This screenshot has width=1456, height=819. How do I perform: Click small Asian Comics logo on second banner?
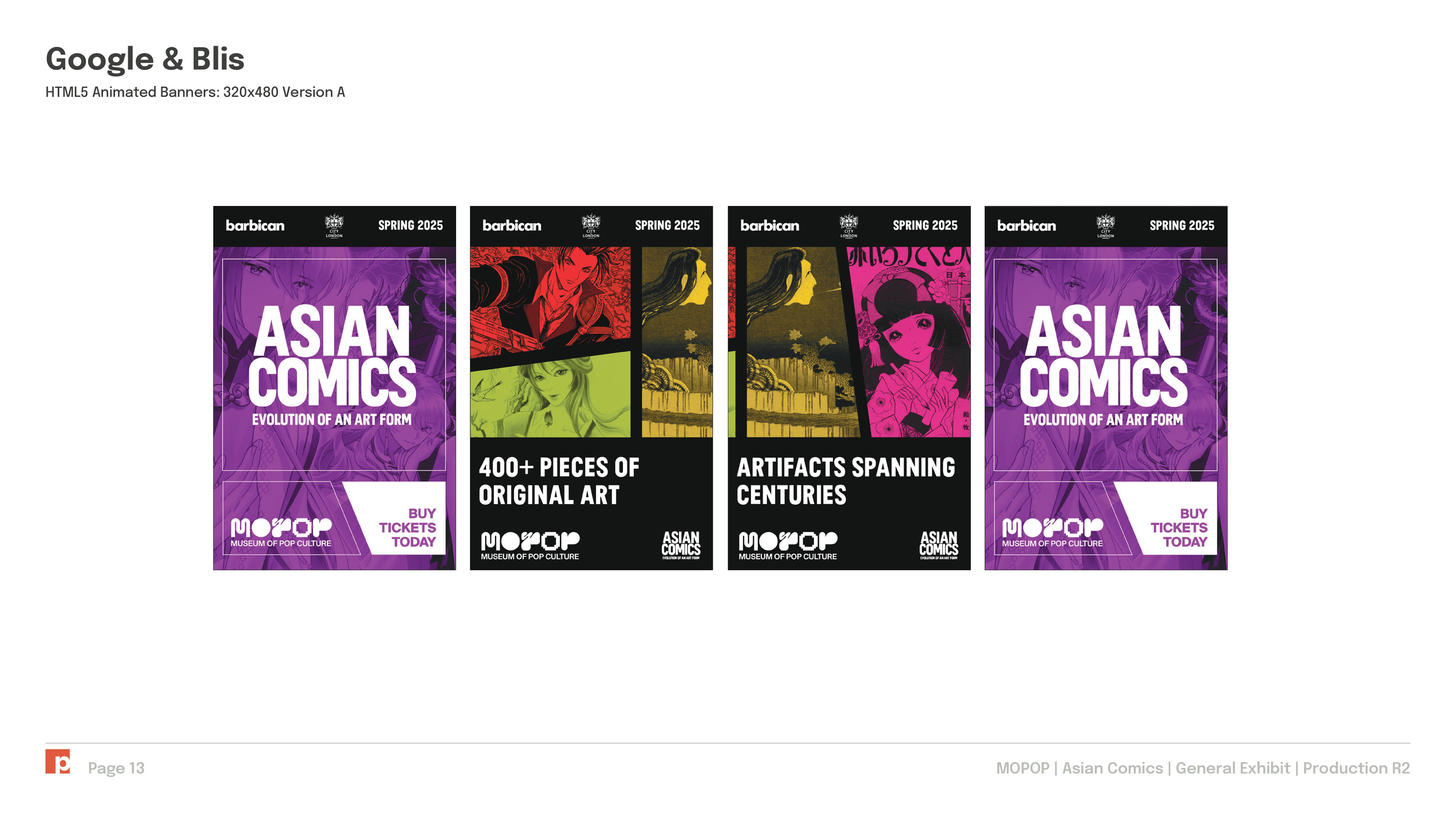tap(681, 545)
